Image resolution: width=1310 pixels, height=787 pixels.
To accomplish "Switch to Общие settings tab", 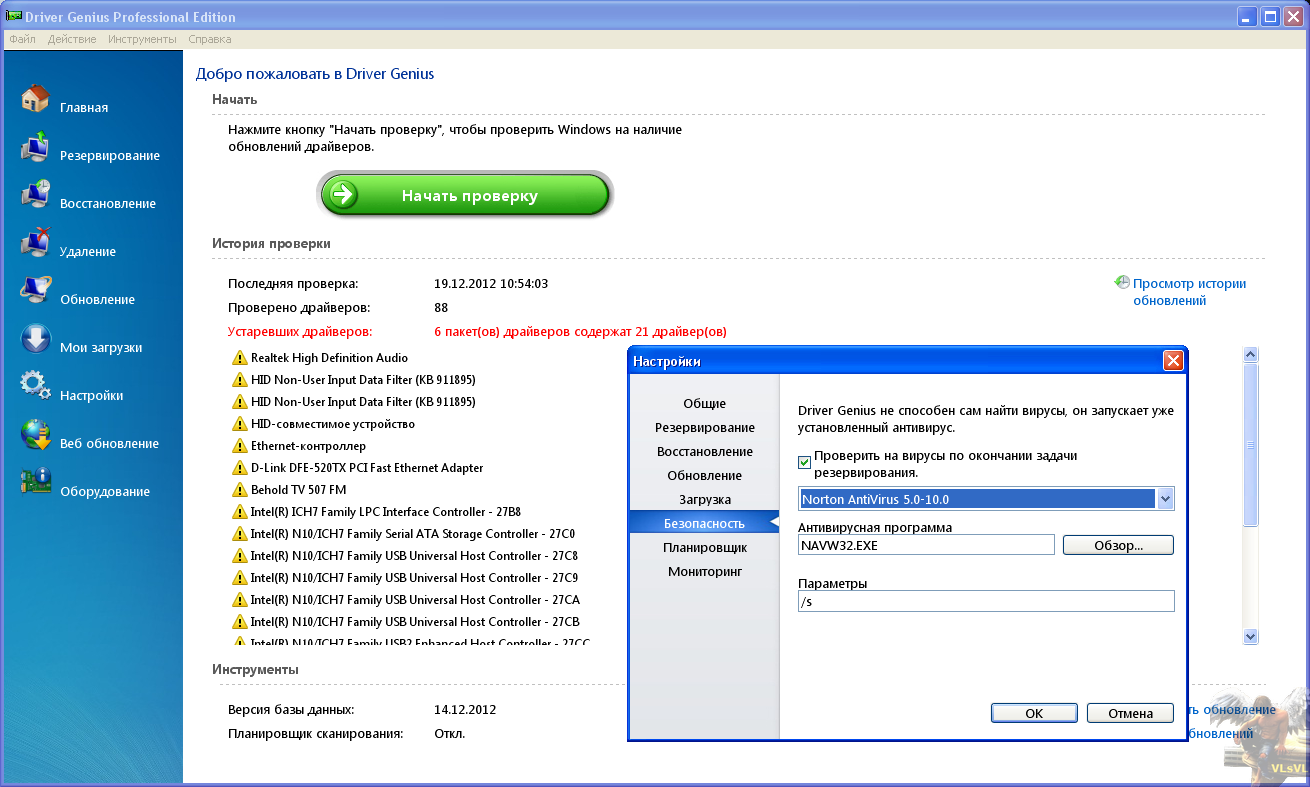I will pos(705,403).
